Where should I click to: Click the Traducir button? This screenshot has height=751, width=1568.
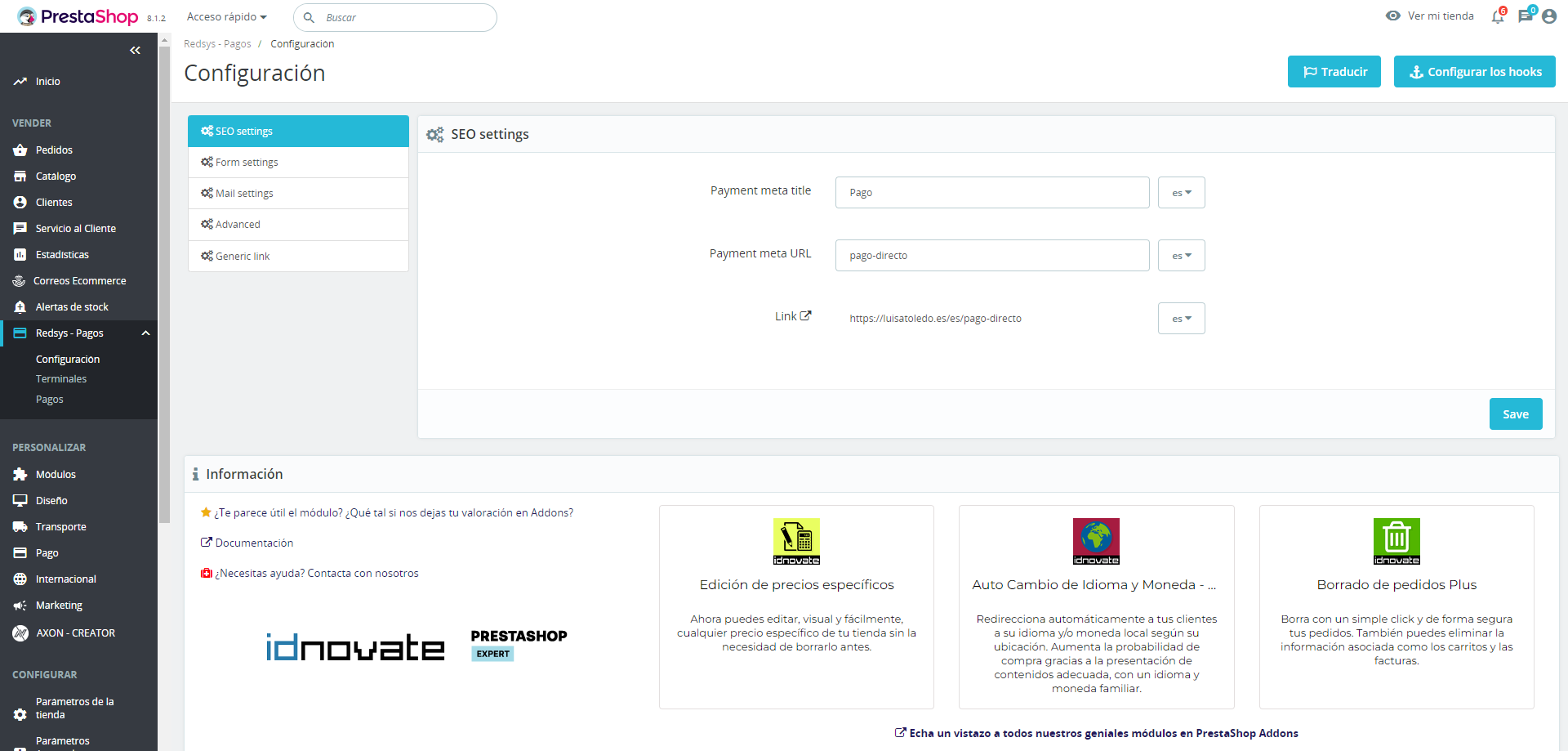[1334, 72]
